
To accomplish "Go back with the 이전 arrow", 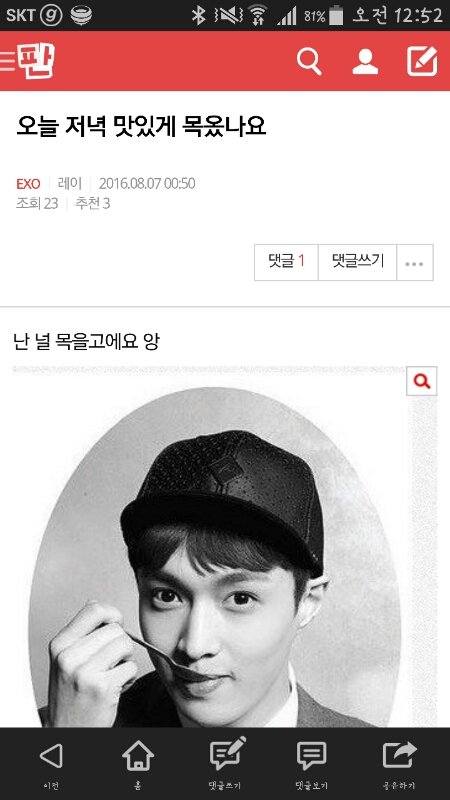I will [51, 764].
